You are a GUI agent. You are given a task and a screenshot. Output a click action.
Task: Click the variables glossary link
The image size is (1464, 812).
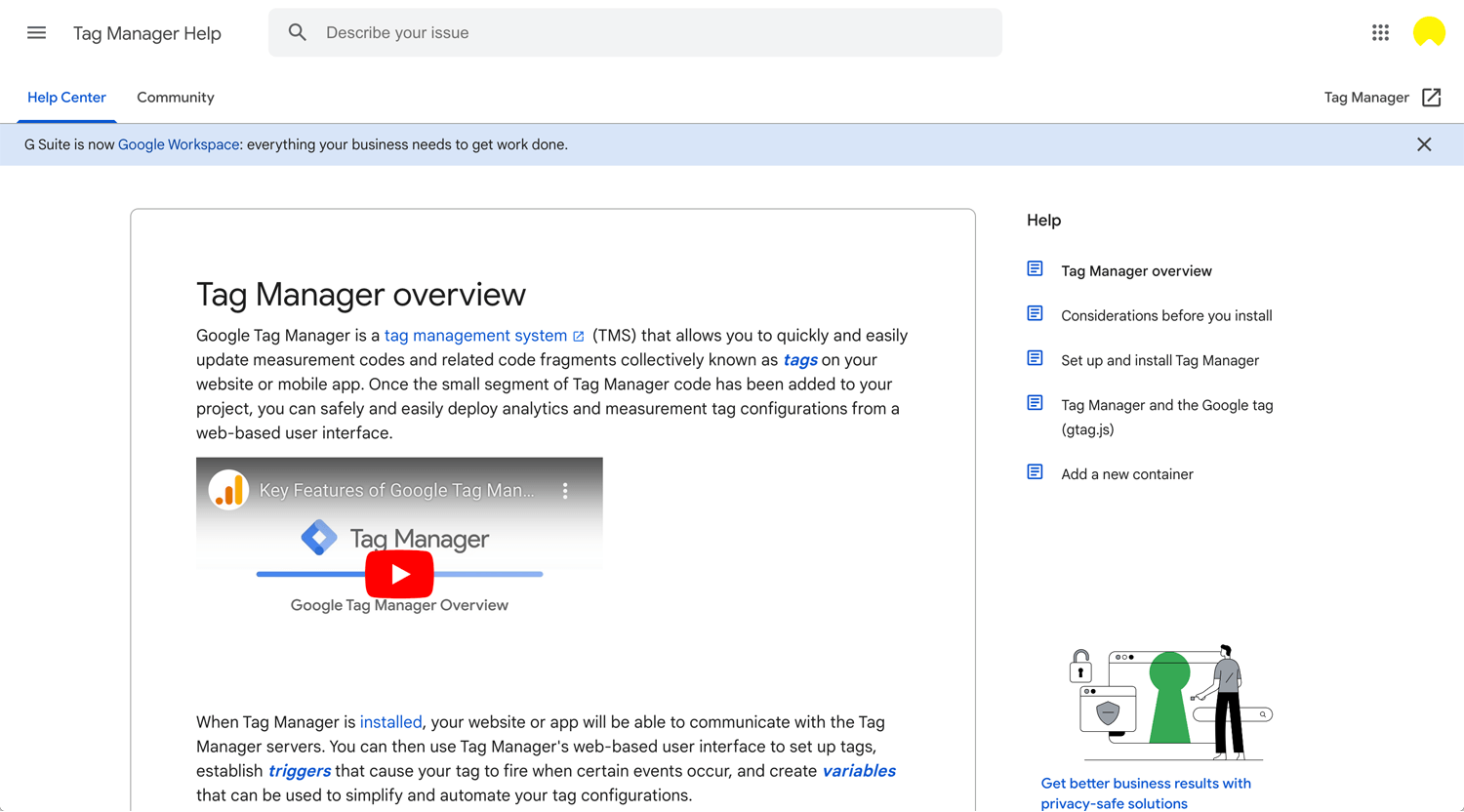859,771
